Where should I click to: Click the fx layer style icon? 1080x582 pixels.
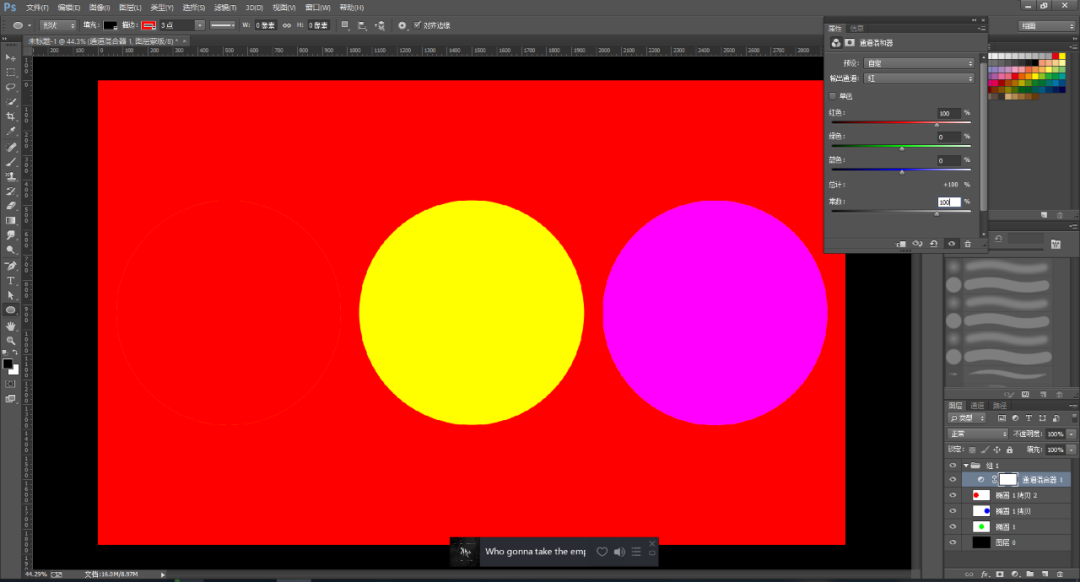985,574
